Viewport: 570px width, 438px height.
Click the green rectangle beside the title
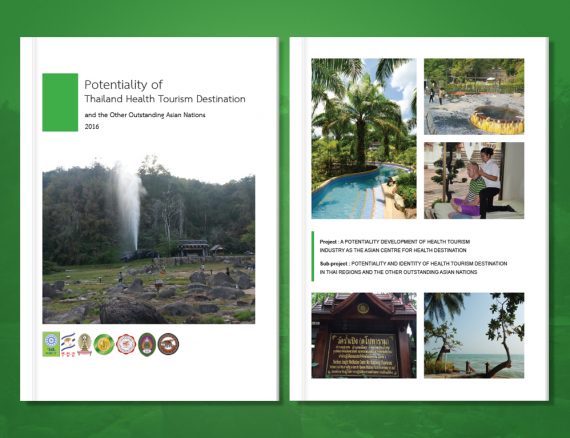60,102
